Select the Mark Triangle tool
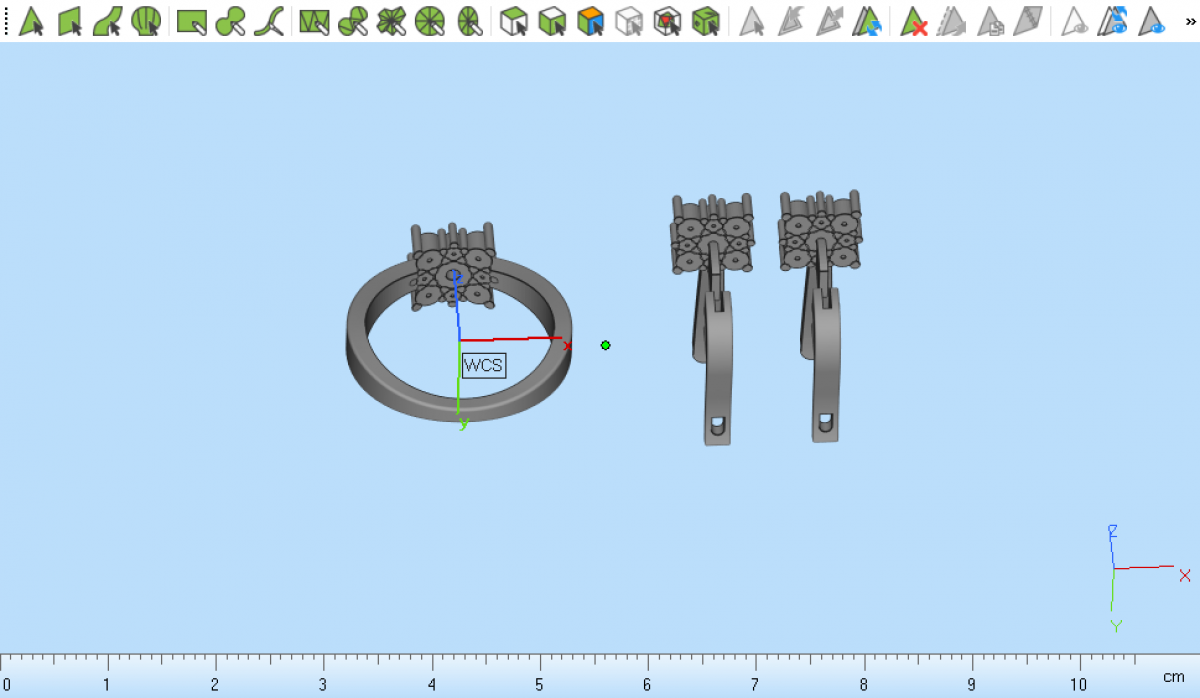 32,21
